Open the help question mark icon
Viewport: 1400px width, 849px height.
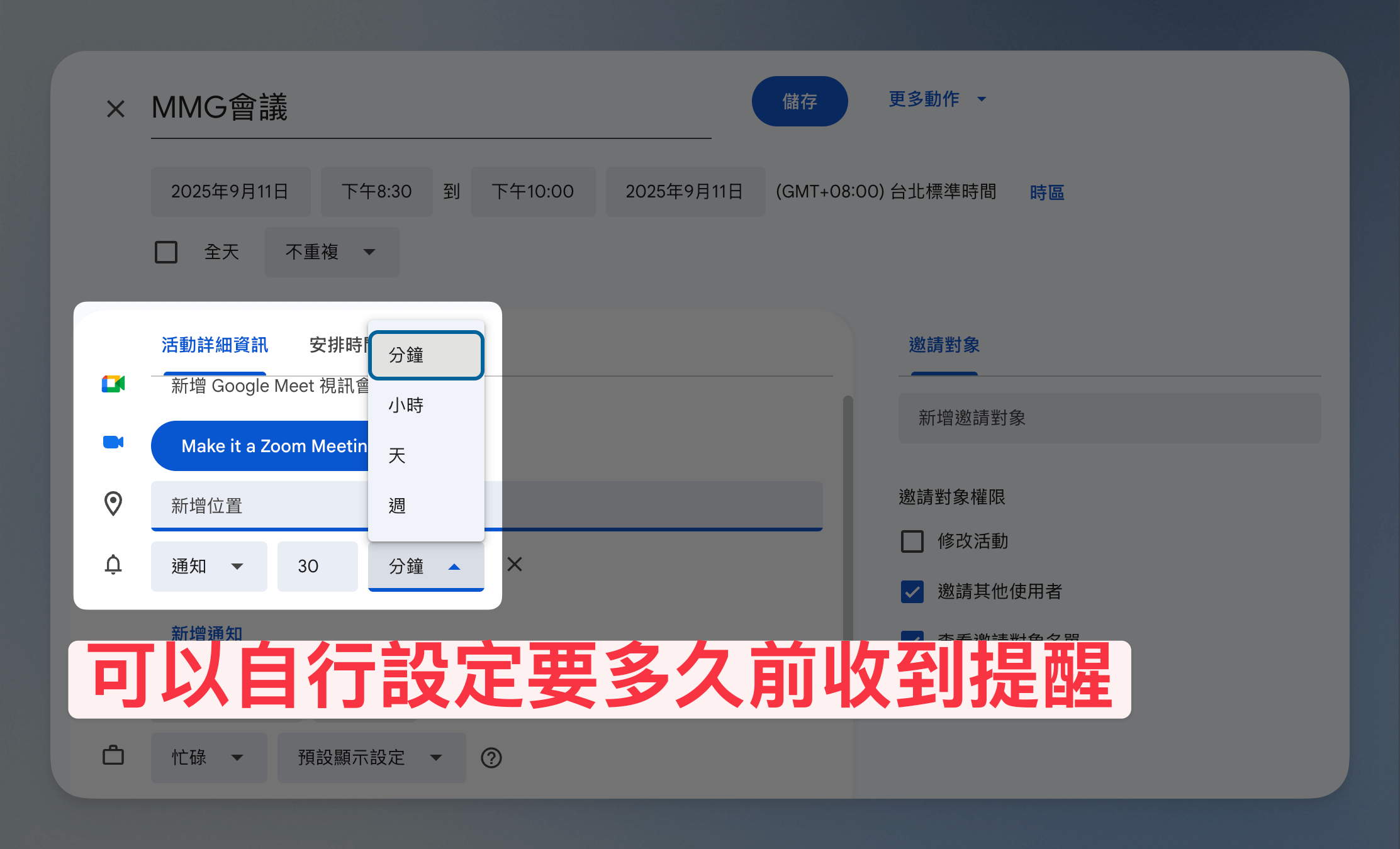[x=491, y=758]
